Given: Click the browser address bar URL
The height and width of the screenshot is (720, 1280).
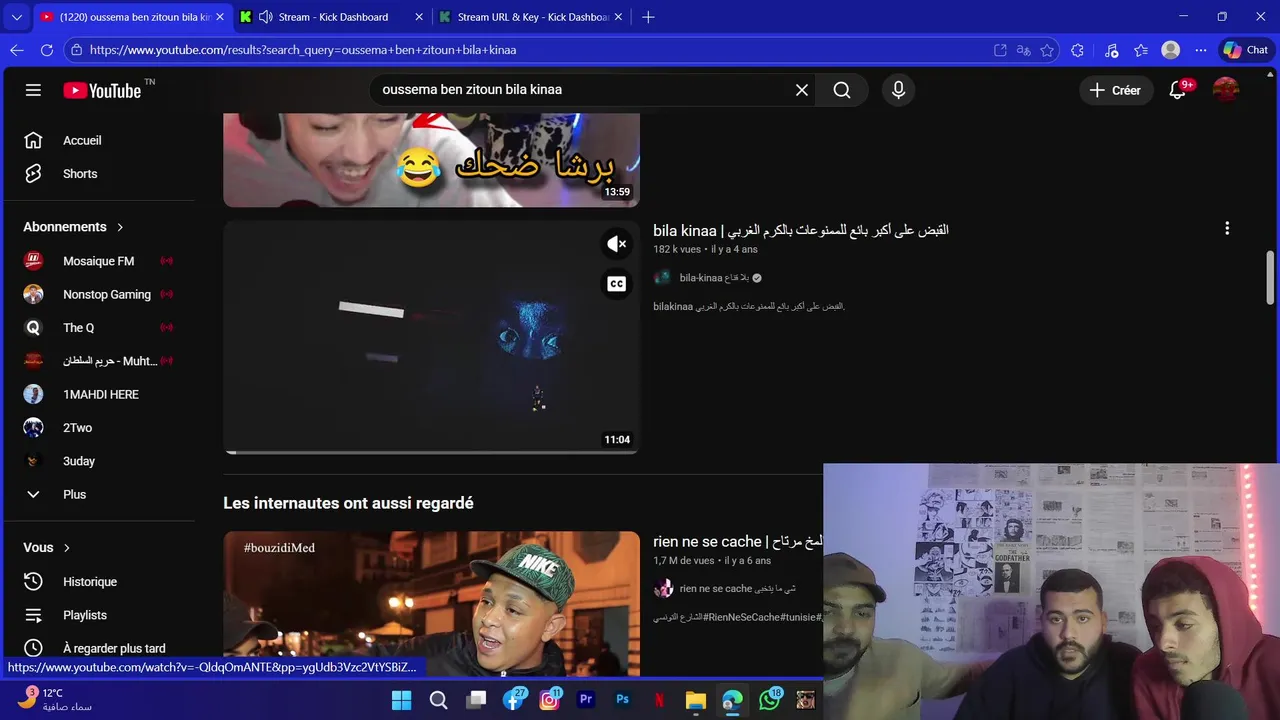Looking at the screenshot, I should [x=303, y=50].
